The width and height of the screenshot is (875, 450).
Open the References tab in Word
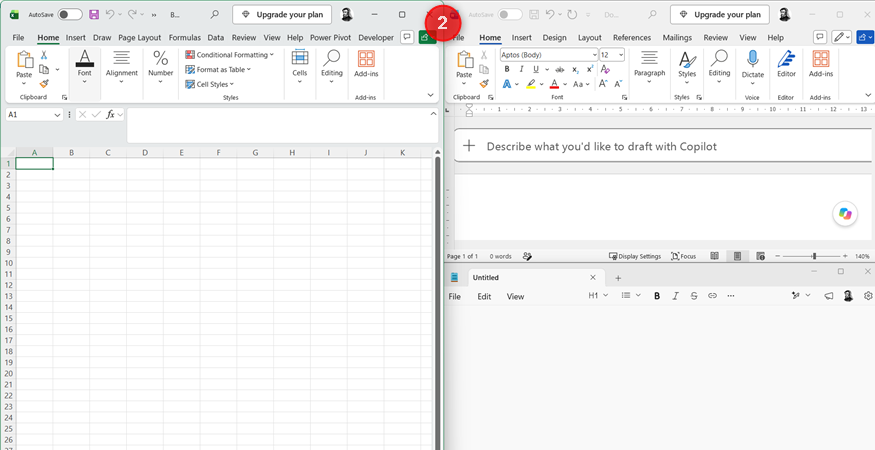[632, 38]
